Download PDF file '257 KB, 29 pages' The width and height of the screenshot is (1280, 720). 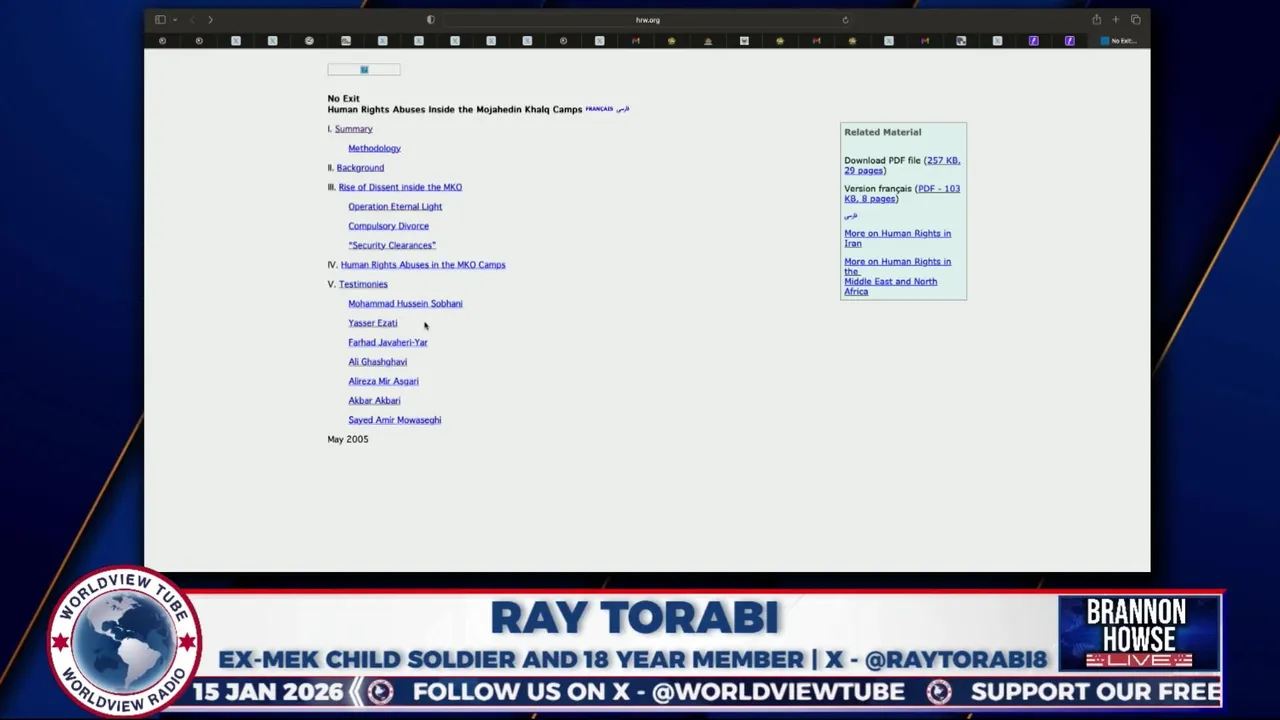(902, 165)
